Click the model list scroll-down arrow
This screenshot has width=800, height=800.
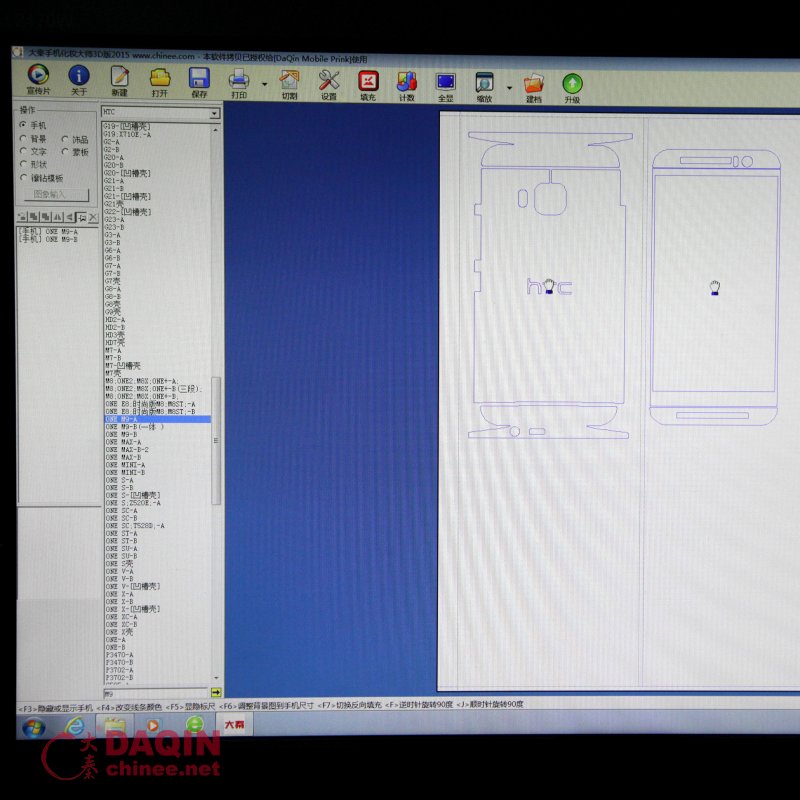(216, 678)
